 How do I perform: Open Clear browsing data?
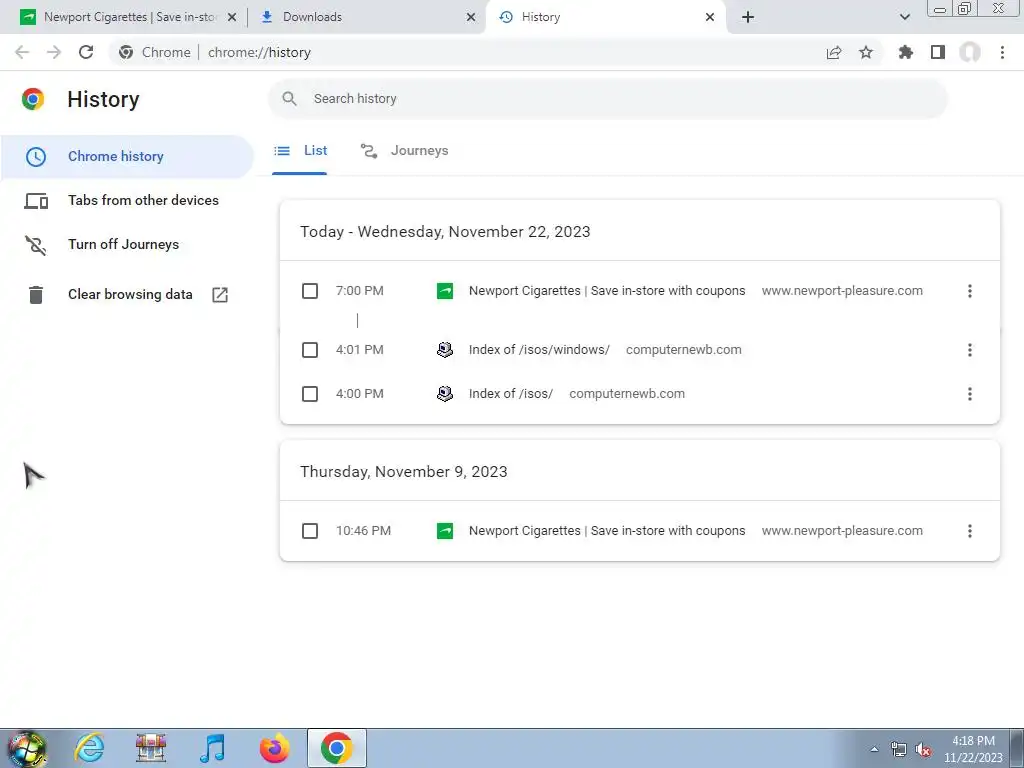coord(126,295)
